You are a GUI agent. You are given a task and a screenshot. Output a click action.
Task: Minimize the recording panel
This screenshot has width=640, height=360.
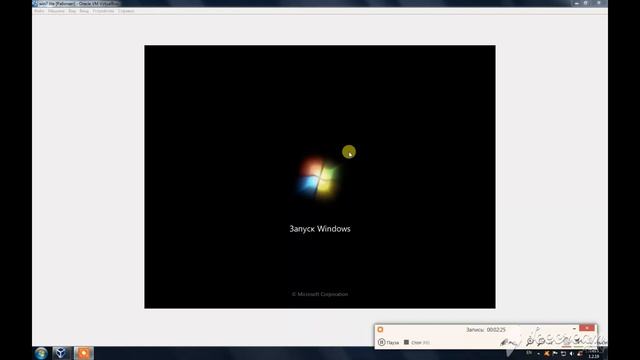(x=574, y=328)
